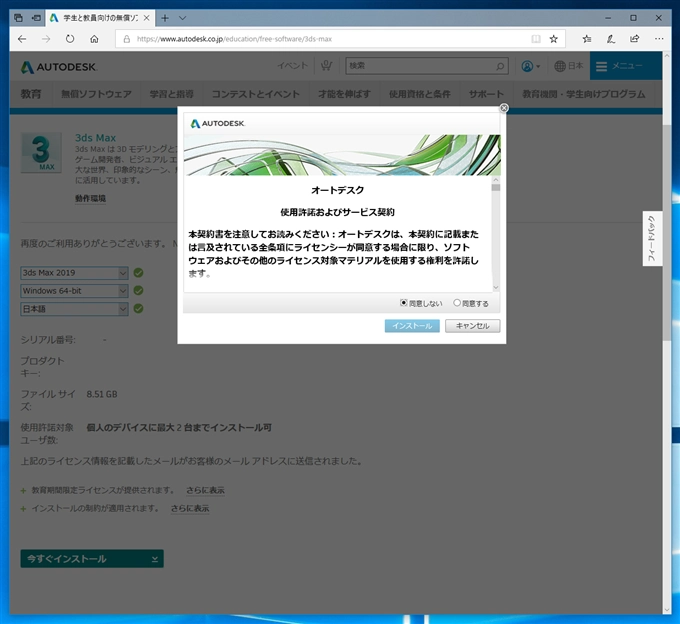
Task: Click green check beside 日本語
Action: 138,309
